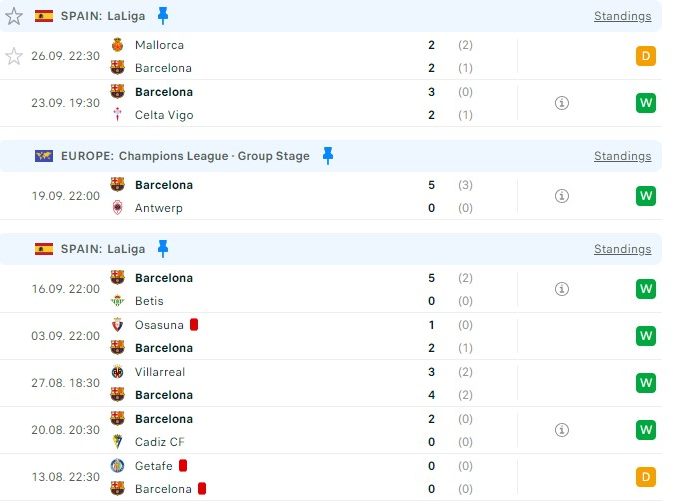
Task: Click the Antwerp team name
Action: (x=158, y=208)
